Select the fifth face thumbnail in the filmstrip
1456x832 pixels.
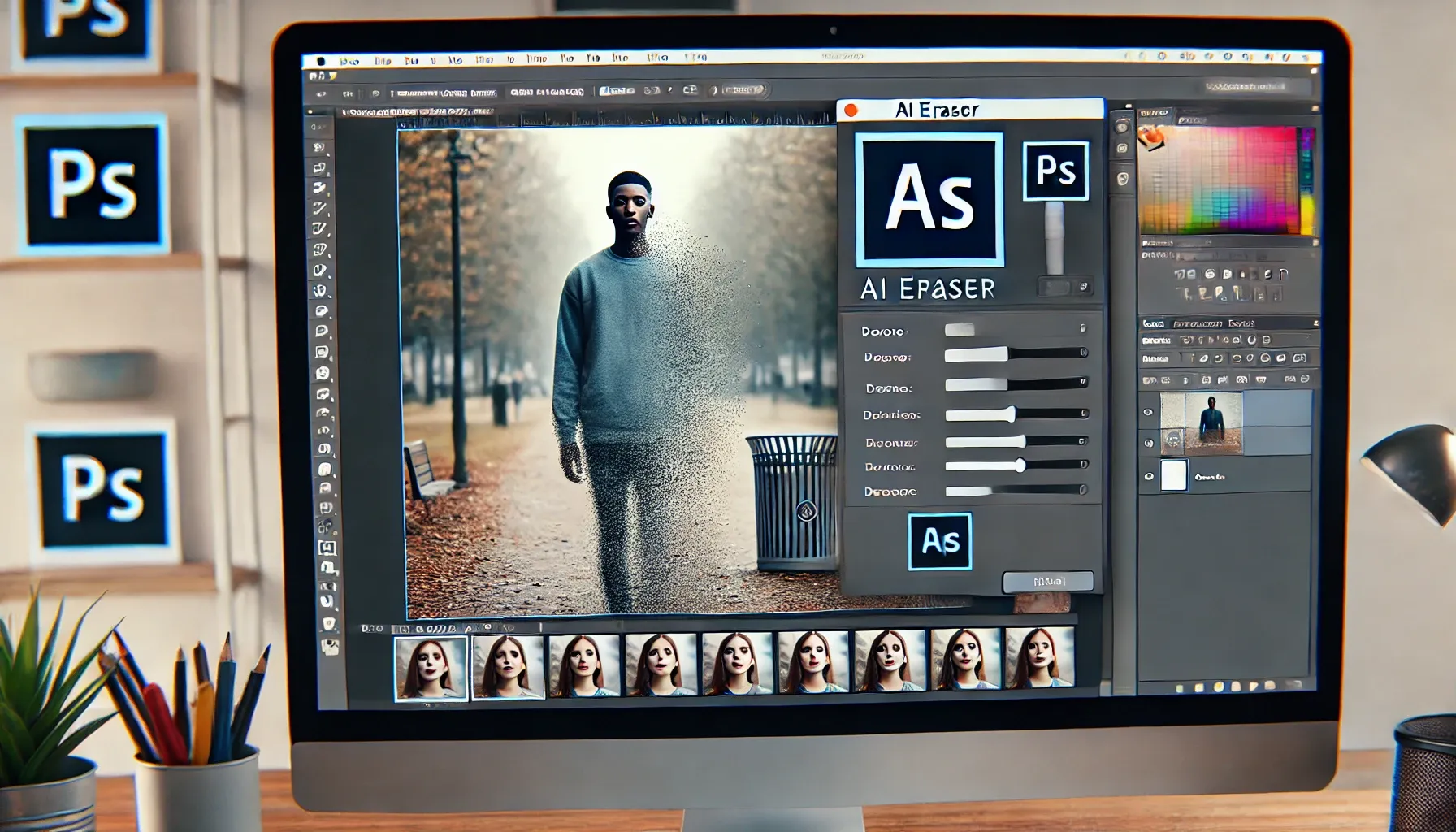[x=737, y=663]
